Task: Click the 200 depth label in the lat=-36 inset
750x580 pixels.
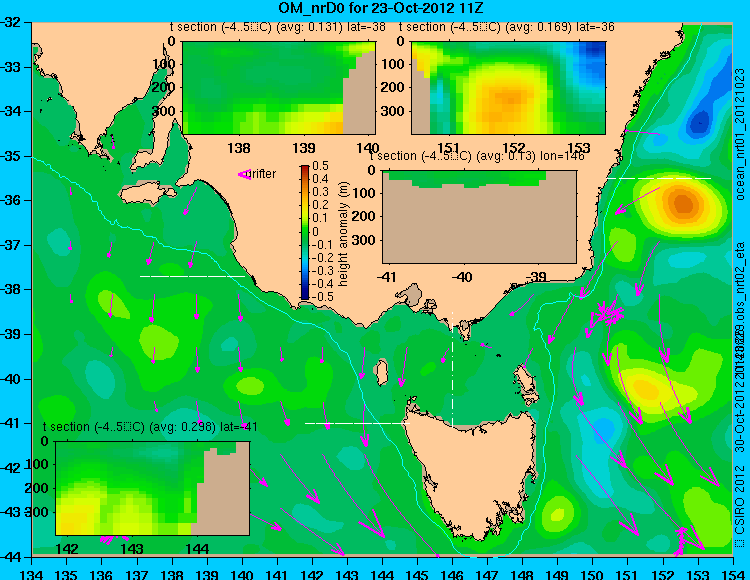Action: [393, 88]
